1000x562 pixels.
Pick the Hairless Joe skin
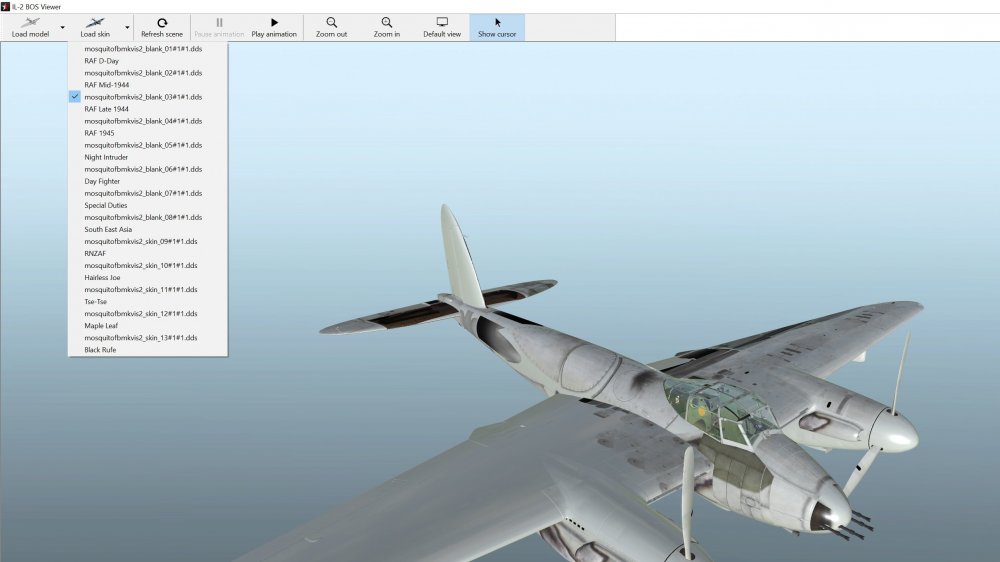click(102, 277)
